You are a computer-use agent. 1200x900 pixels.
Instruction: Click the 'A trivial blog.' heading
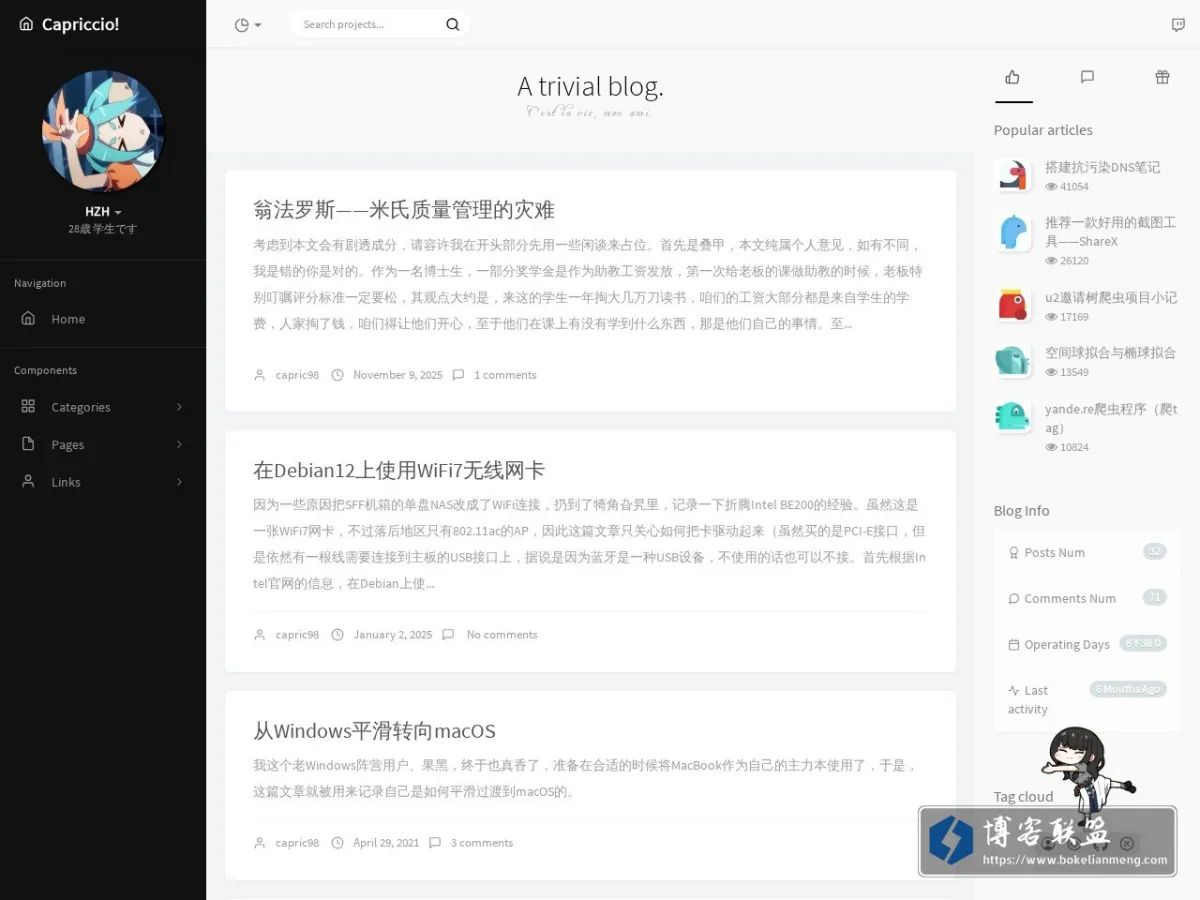[590, 87]
